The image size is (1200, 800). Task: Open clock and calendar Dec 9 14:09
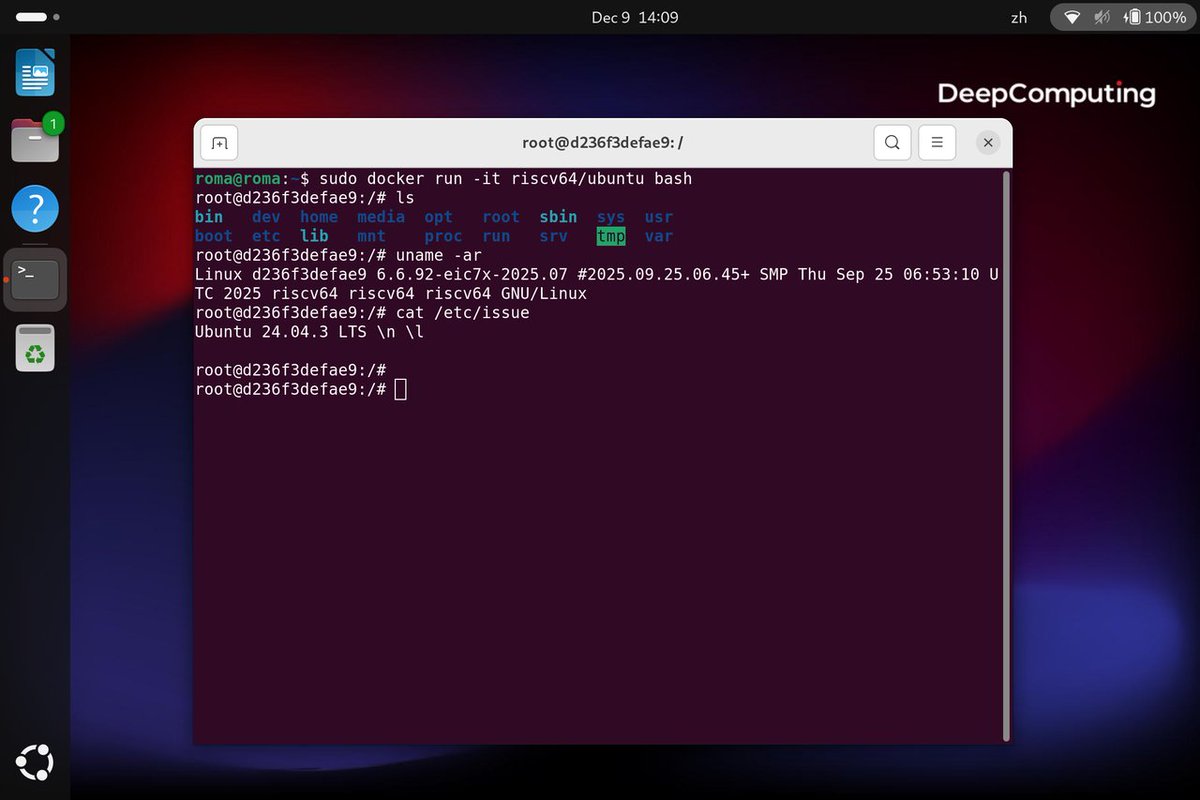(635, 17)
